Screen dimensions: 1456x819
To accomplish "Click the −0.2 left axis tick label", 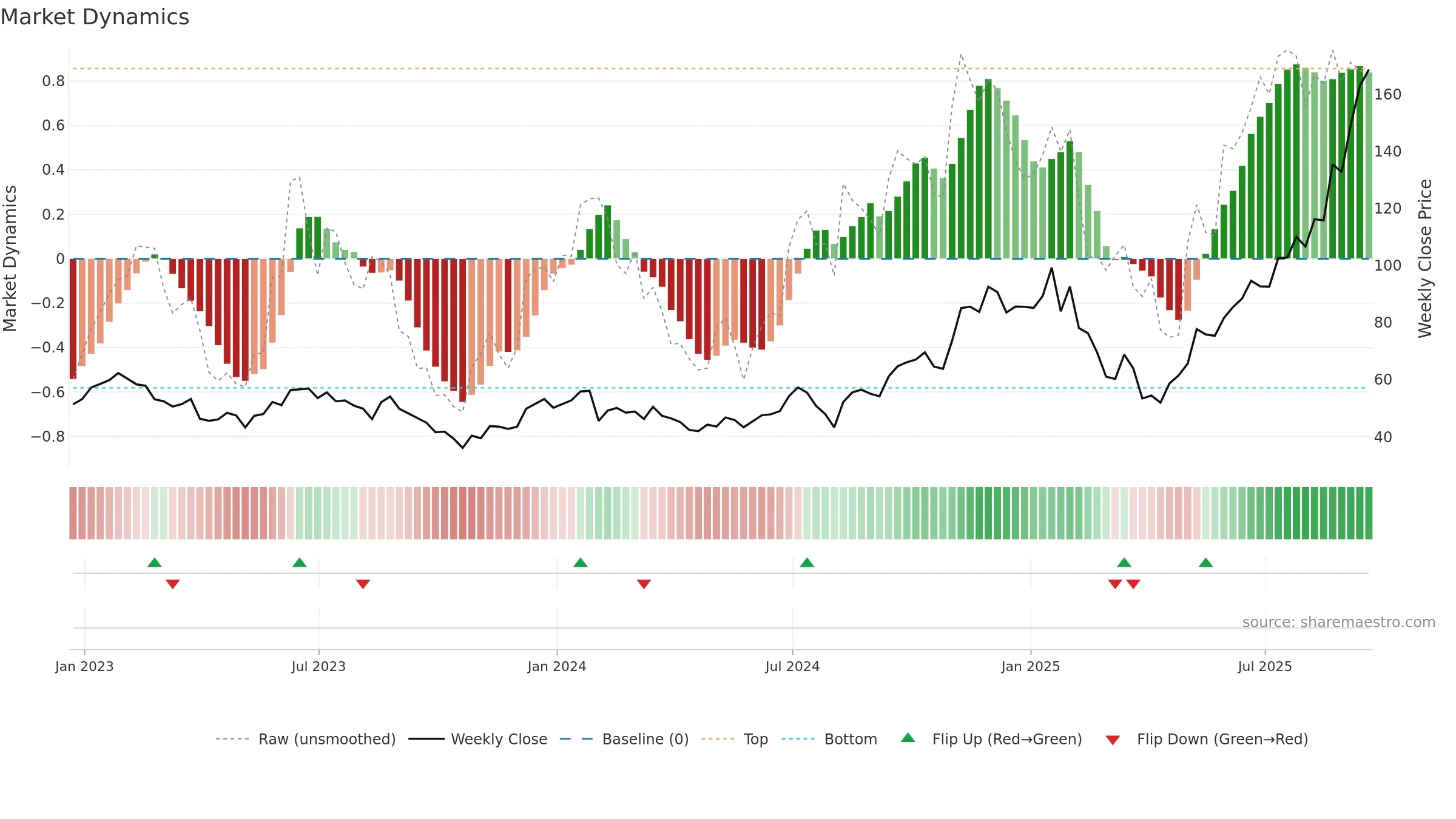I will point(48,303).
